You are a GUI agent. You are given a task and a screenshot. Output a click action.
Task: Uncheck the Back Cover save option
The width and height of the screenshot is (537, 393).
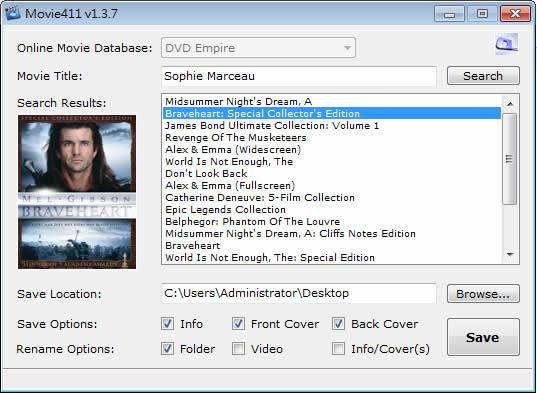(x=338, y=324)
